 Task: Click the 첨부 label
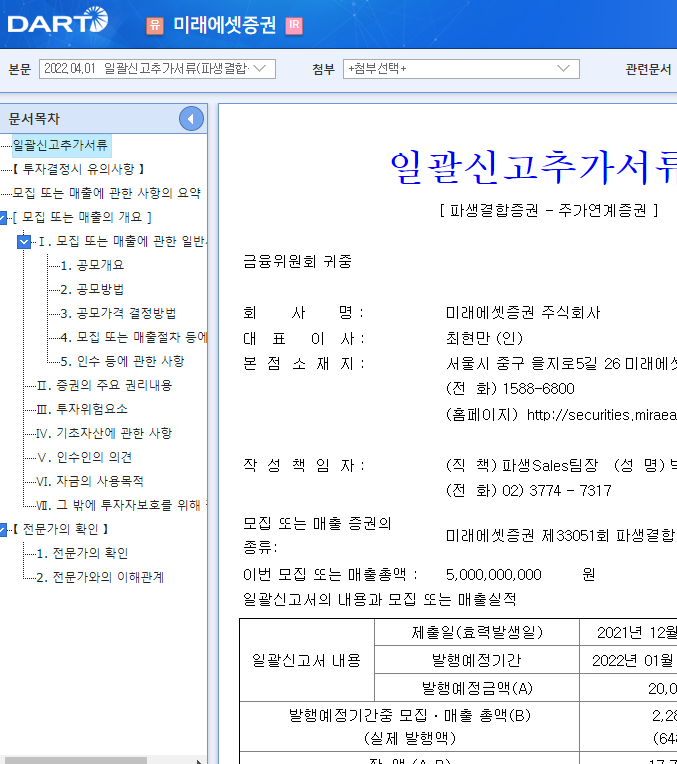[324, 69]
